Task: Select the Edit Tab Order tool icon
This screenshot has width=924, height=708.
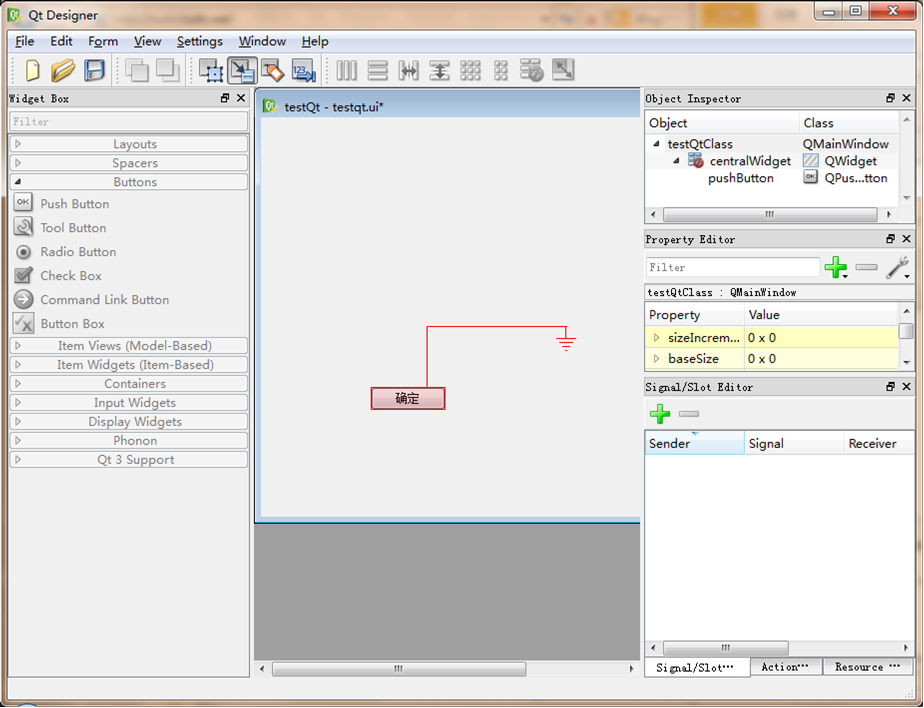Action: click(x=303, y=70)
